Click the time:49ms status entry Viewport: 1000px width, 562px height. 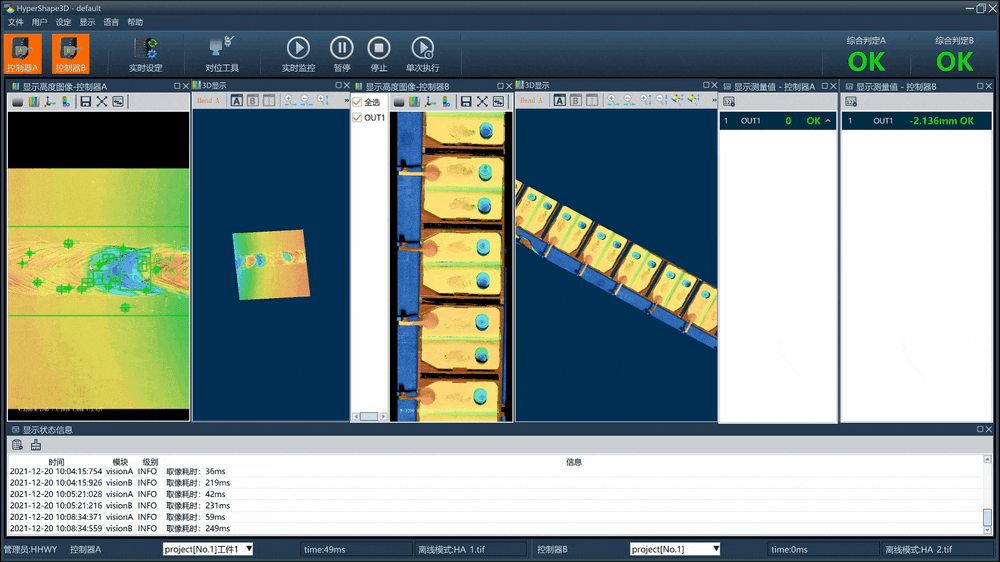[357, 549]
